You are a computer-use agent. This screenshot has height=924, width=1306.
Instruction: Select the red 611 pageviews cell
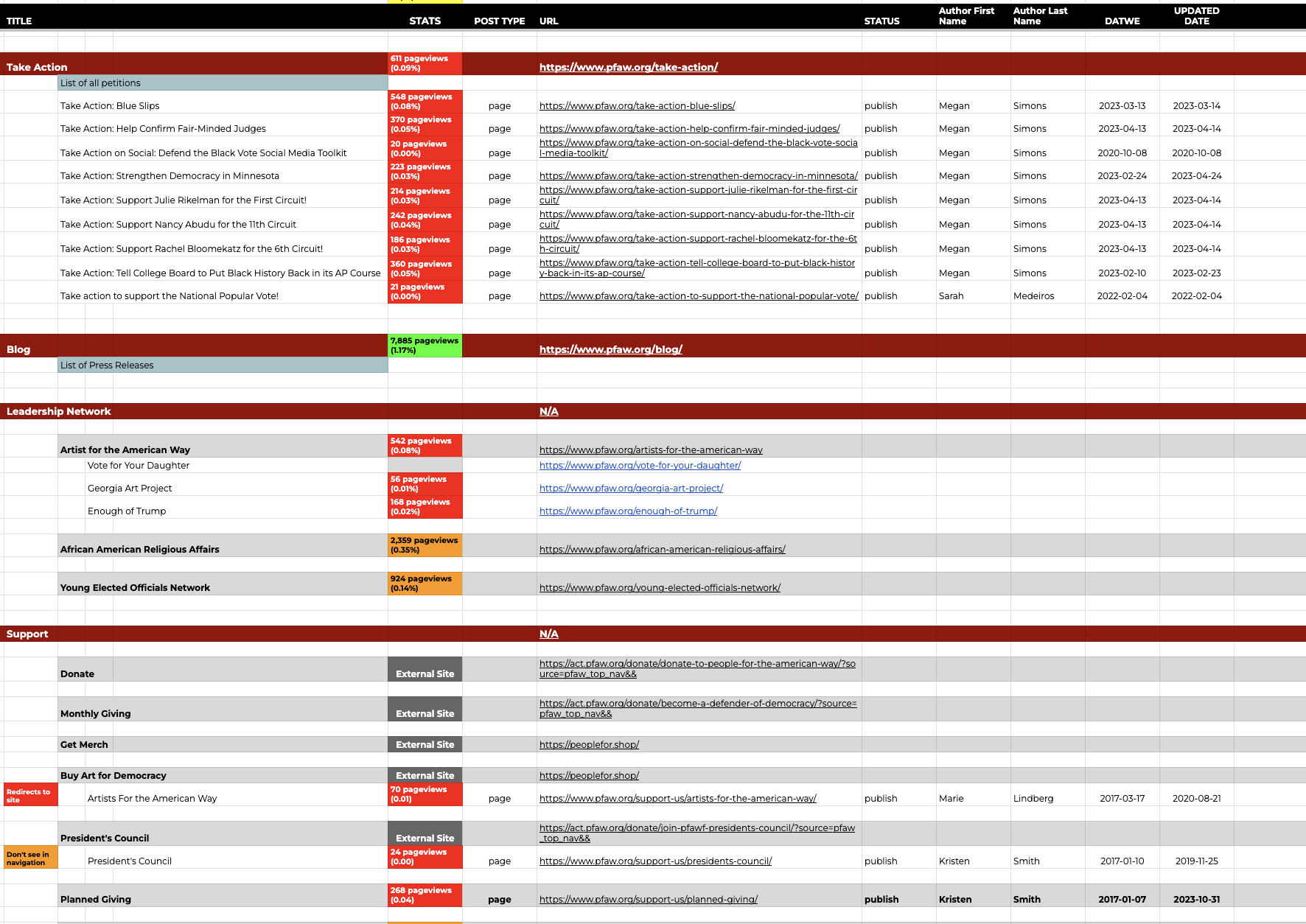[x=425, y=63]
